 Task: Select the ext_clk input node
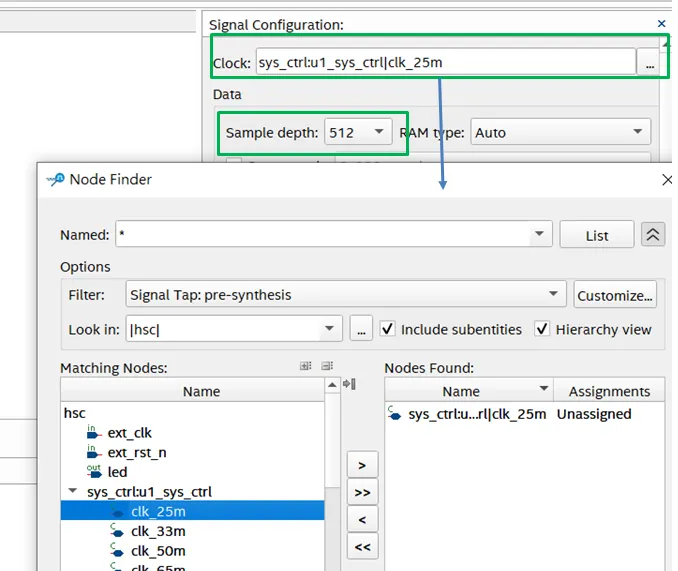pyautogui.click(x=129, y=433)
